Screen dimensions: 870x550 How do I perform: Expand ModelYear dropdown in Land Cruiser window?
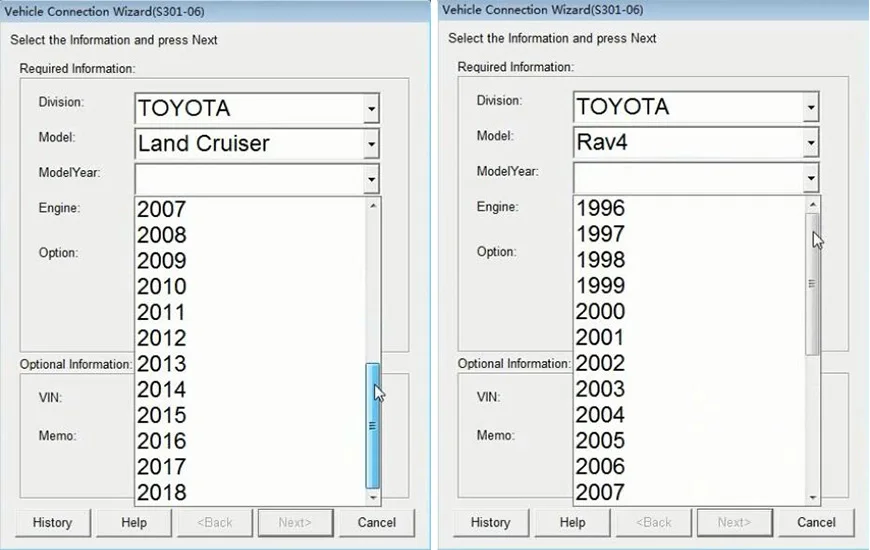coord(371,180)
